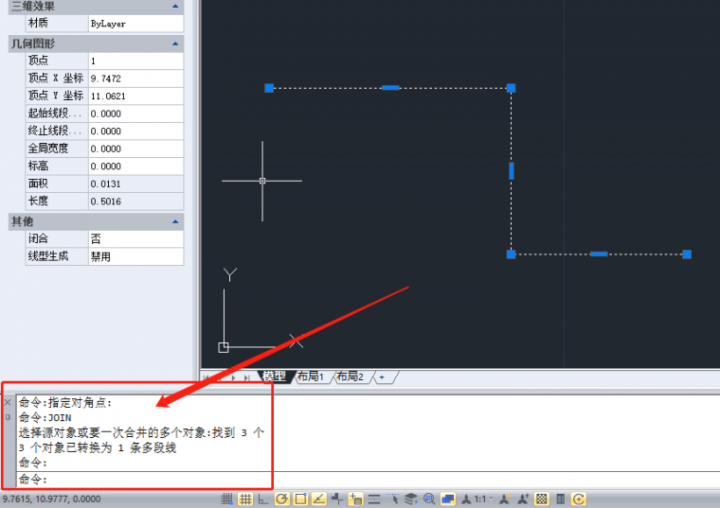Edit the 顶点 X 坐标 value

pos(136,79)
